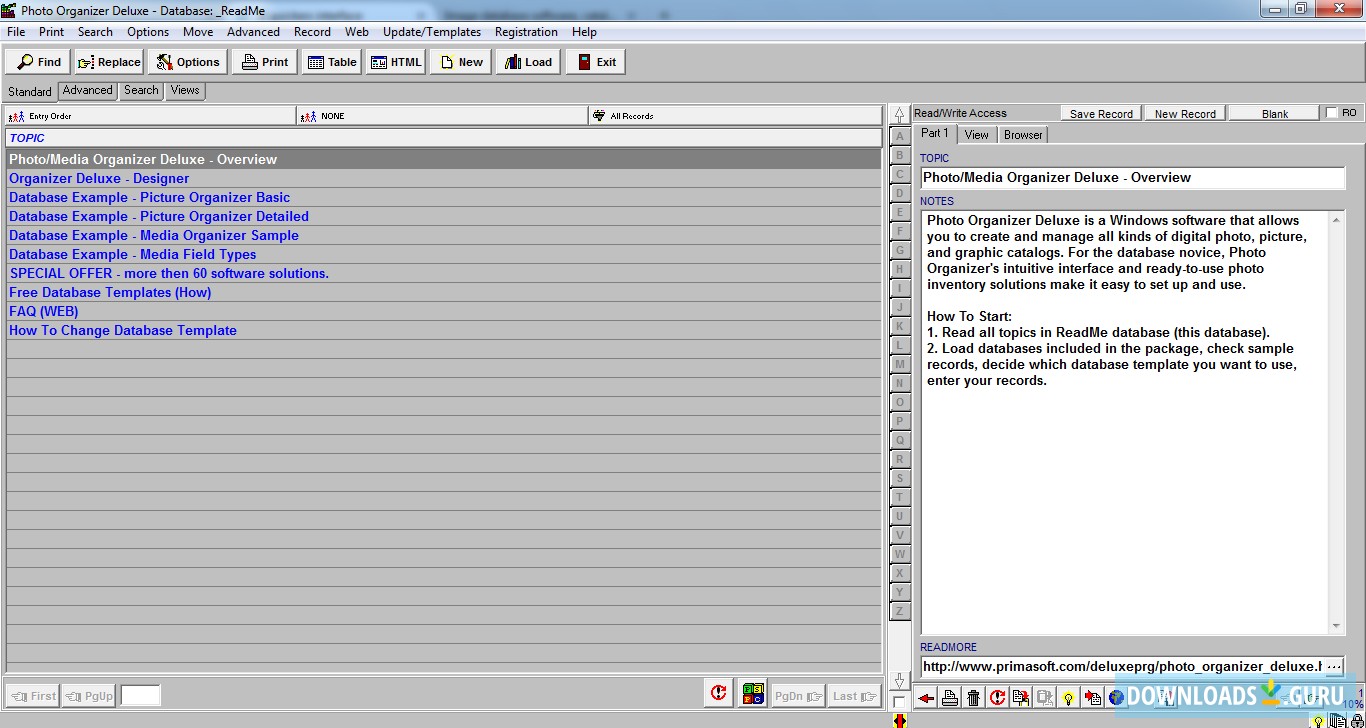Load a database using the Load icon
1366x728 pixels.
527,61
